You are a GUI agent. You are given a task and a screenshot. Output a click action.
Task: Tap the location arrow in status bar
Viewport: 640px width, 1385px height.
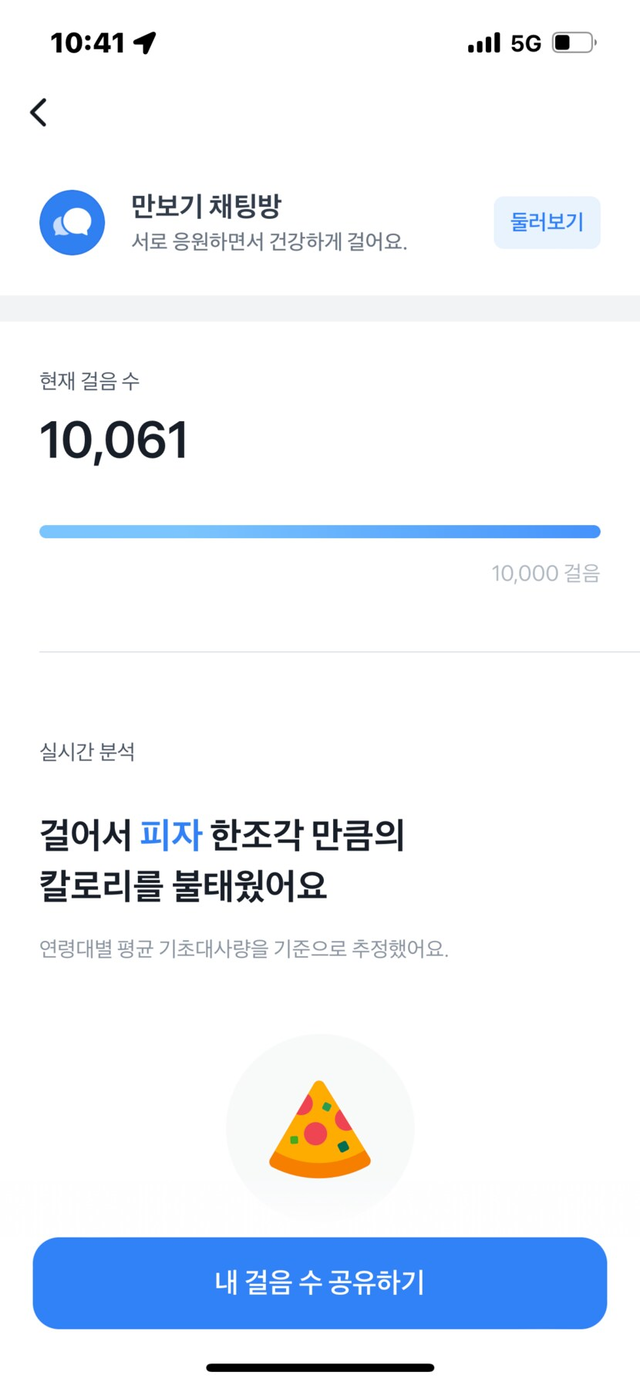145,43
